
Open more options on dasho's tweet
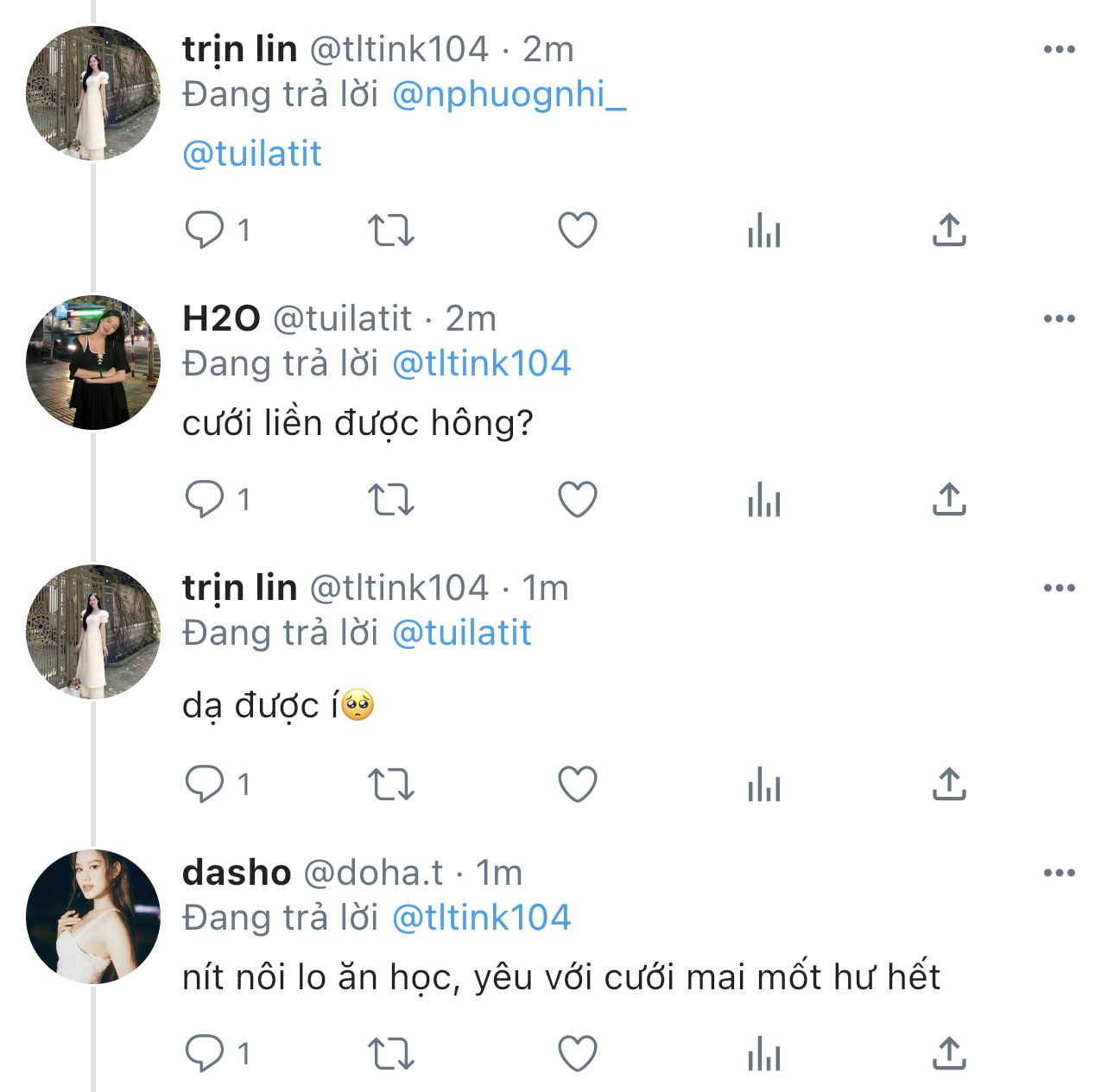pyautogui.click(x=1059, y=874)
